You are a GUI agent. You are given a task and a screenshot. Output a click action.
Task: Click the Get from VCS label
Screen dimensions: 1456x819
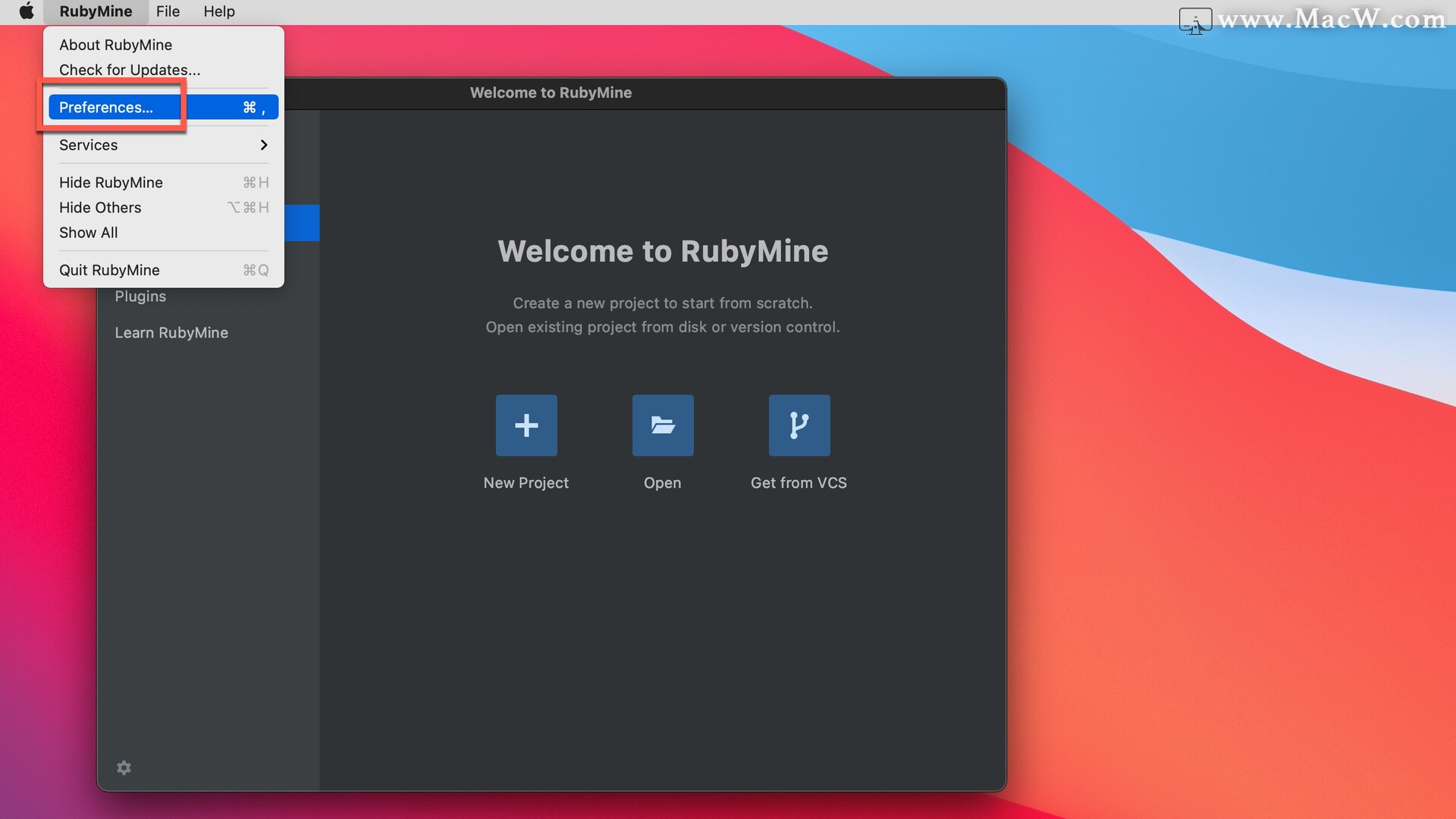[x=799, y=483]
